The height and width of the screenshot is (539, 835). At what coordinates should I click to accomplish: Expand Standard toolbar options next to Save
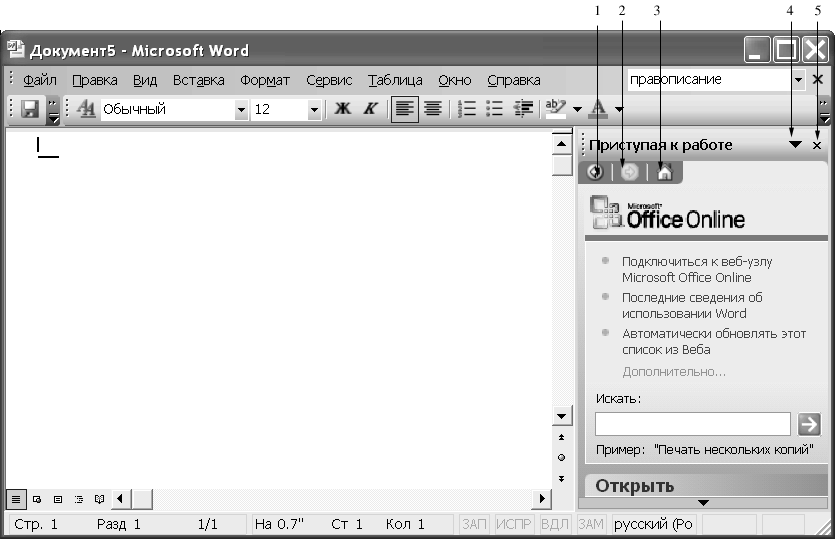53,110
